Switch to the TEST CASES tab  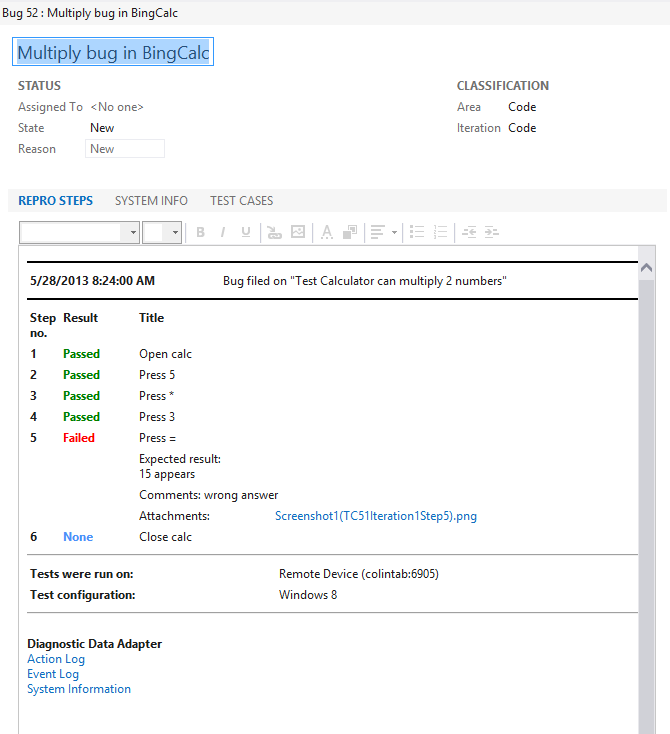242,201
